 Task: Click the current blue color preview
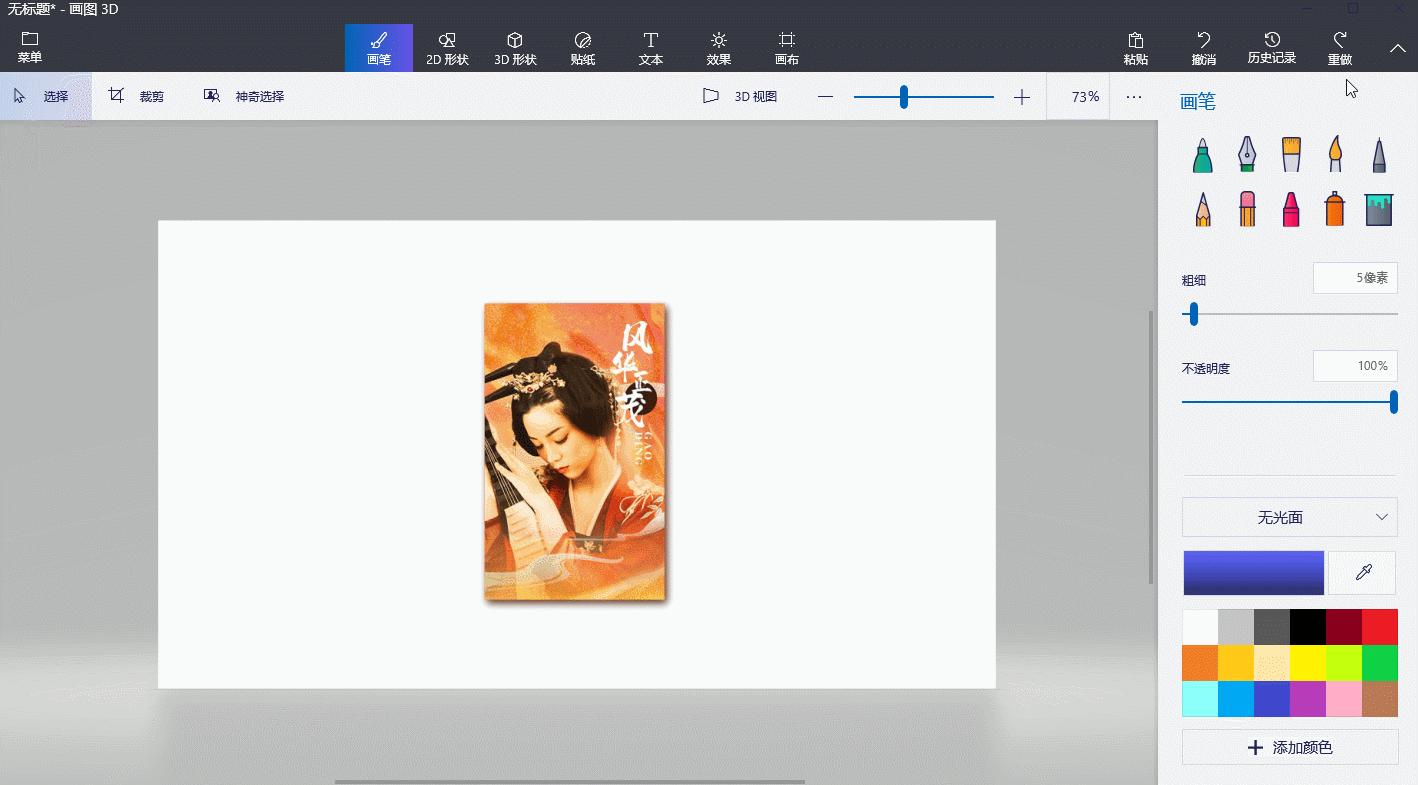tap(1254, 573)
